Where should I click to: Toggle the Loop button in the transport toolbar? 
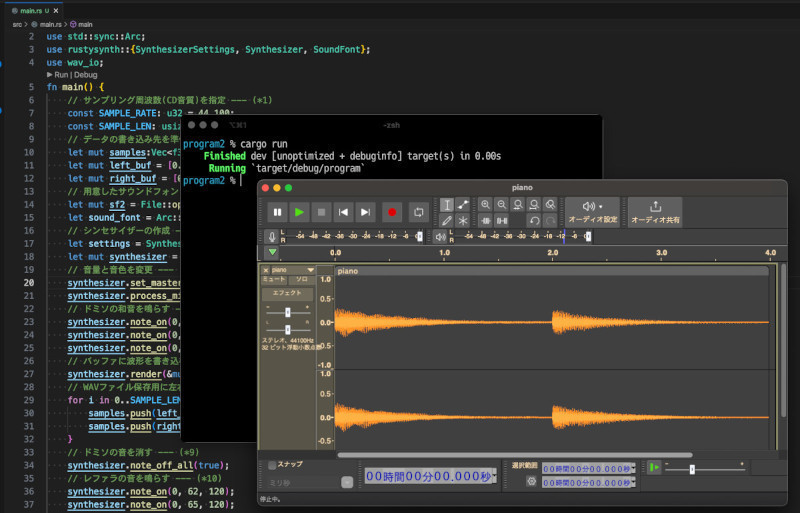(x=418, y=212)
